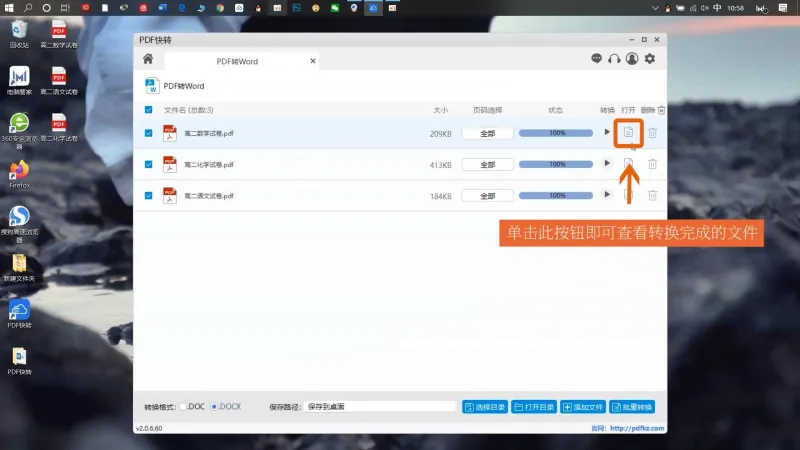The image size is (800, 450).
Task: Select the Firefox desktop shortcut
Action: tap(19, 174)
